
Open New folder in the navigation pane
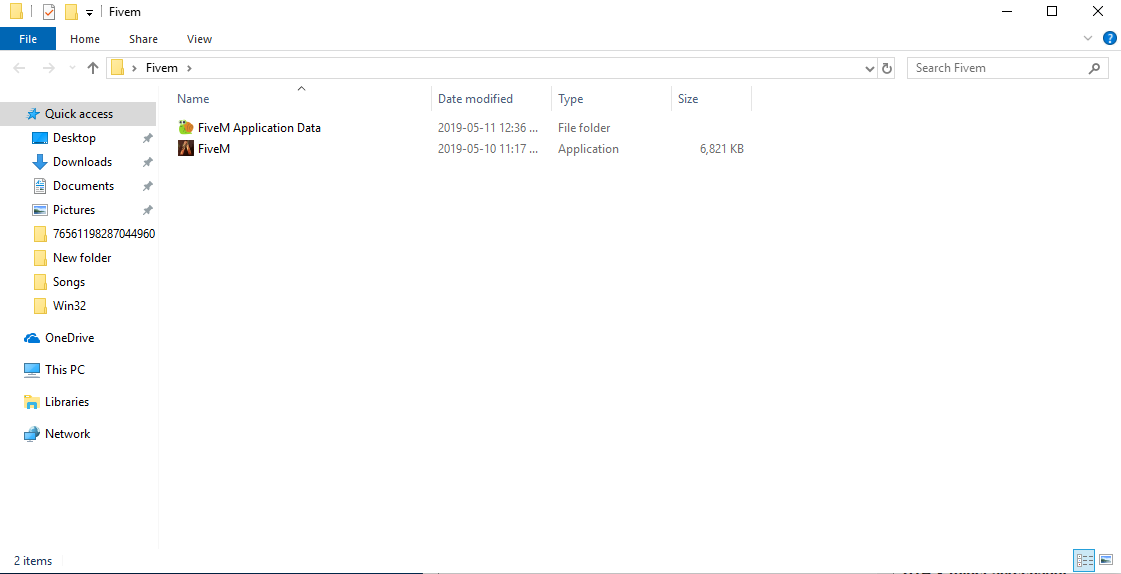point(82,258)
